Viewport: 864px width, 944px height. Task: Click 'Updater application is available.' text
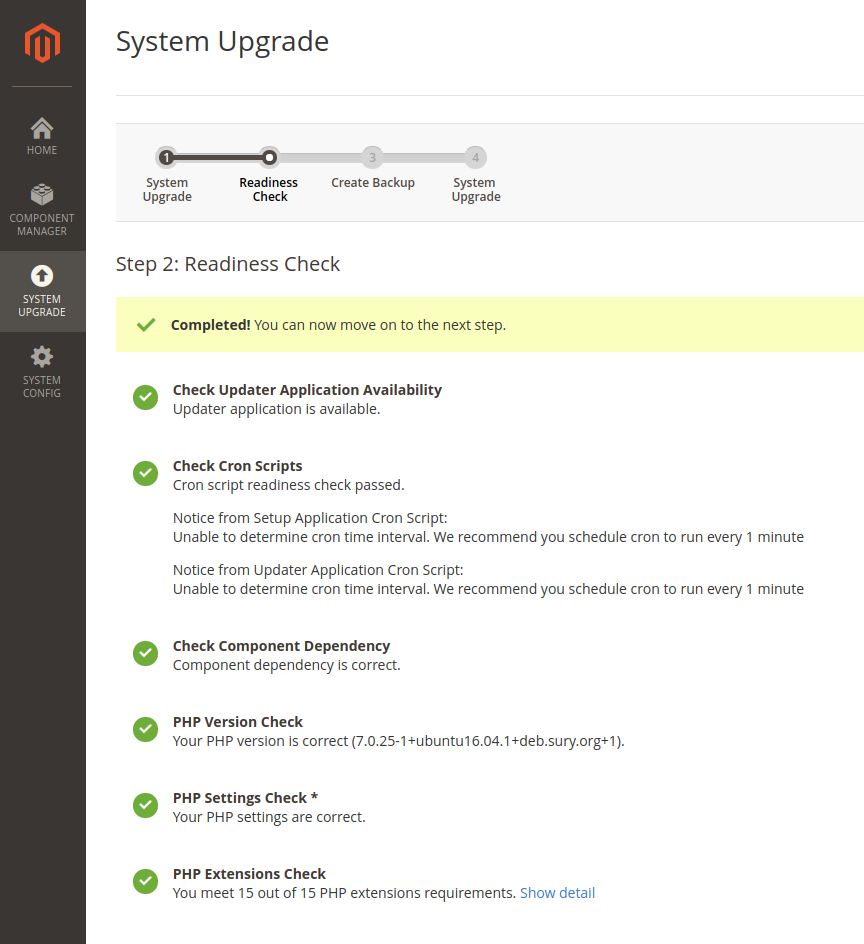point(276,409)
